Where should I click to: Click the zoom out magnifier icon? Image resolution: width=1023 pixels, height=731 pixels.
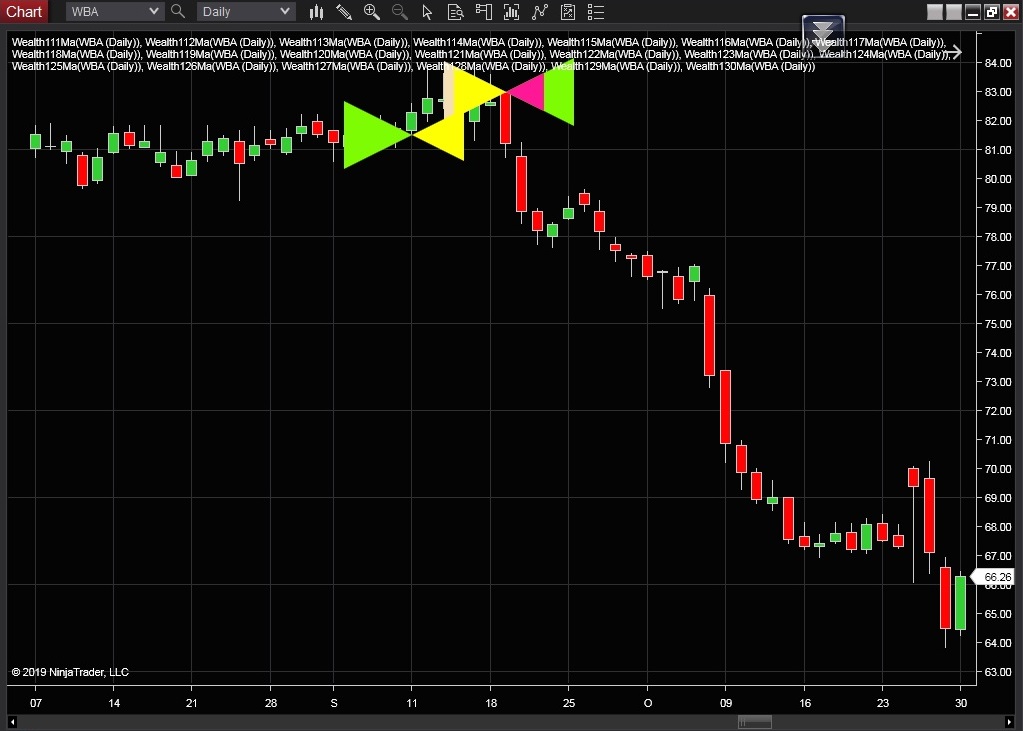click(x=400, y=12)
